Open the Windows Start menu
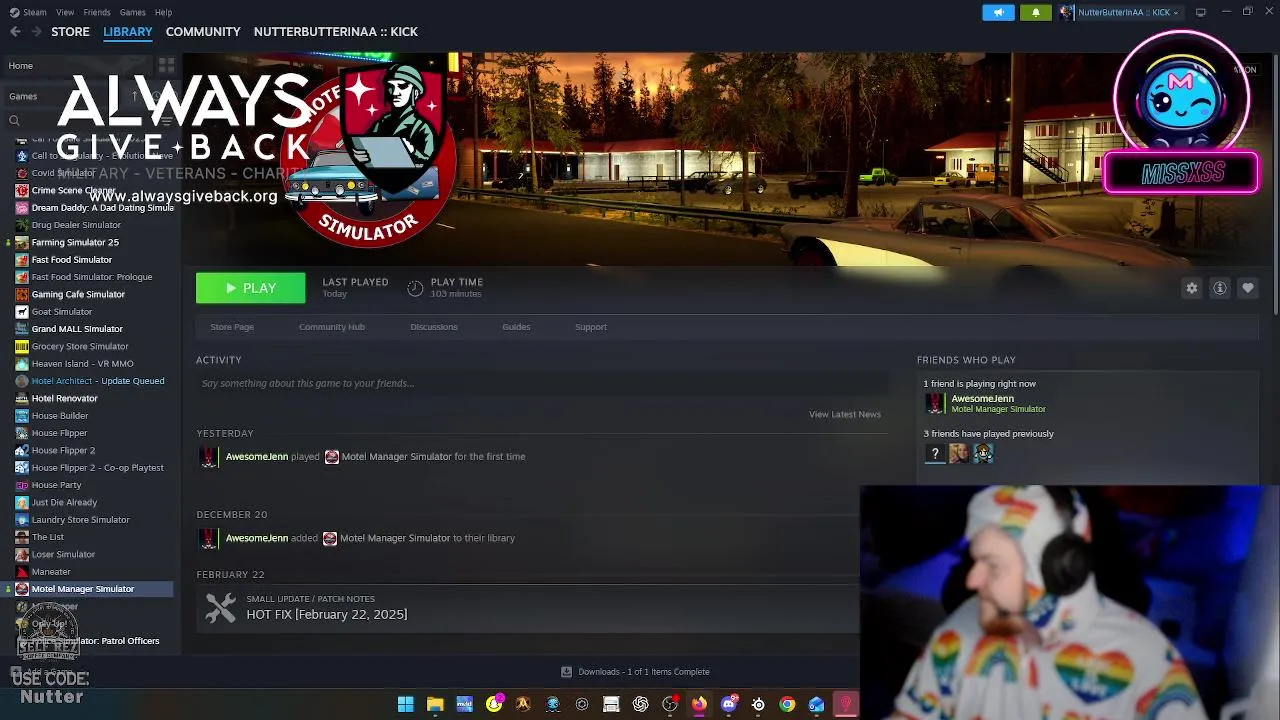The width and height of the screenshot is (1280, 720). point(406,704)
